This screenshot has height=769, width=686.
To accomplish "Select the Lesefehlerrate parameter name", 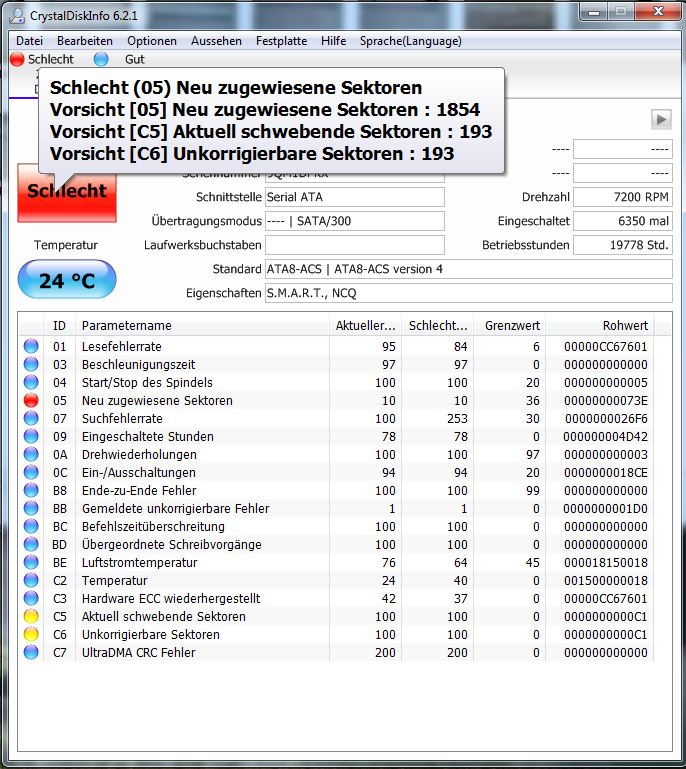I will coord(122,347).
